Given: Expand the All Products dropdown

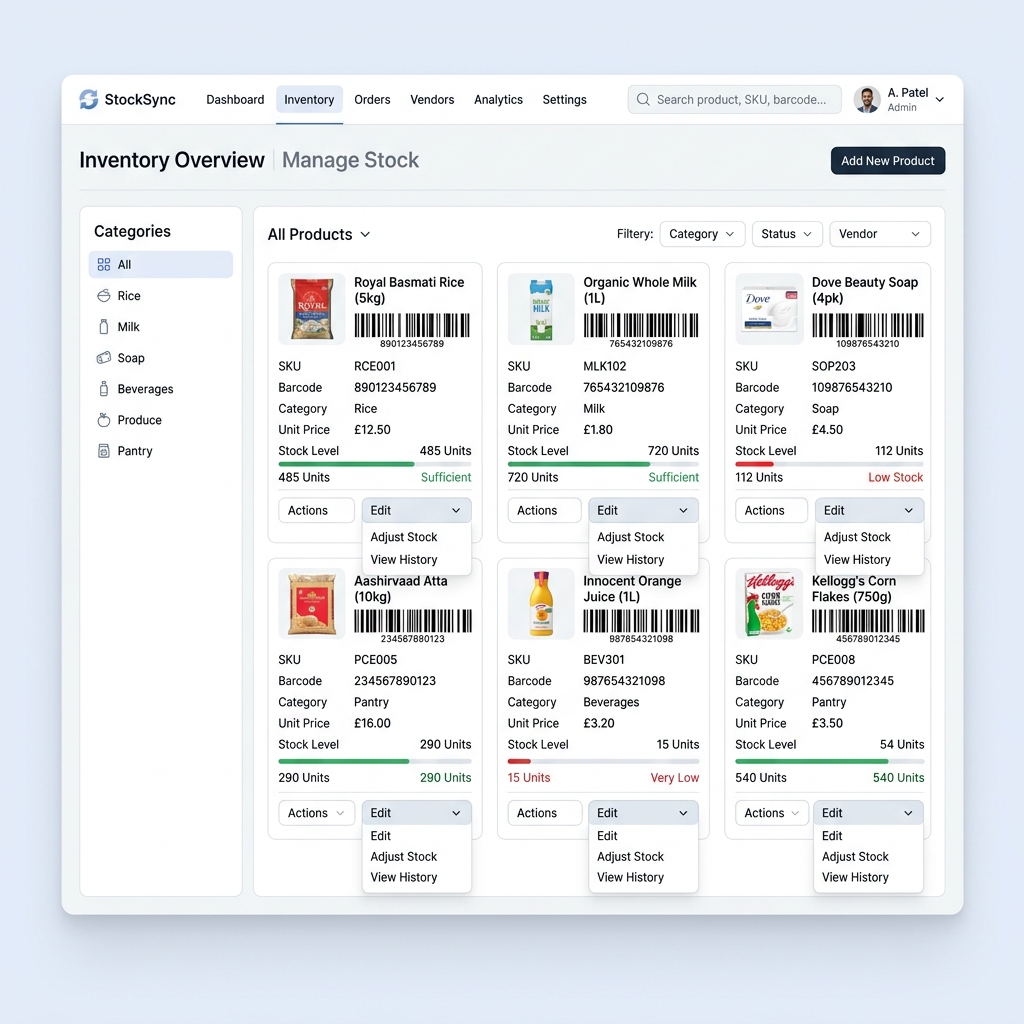Looking at the screenshot, I should point(319,234).
